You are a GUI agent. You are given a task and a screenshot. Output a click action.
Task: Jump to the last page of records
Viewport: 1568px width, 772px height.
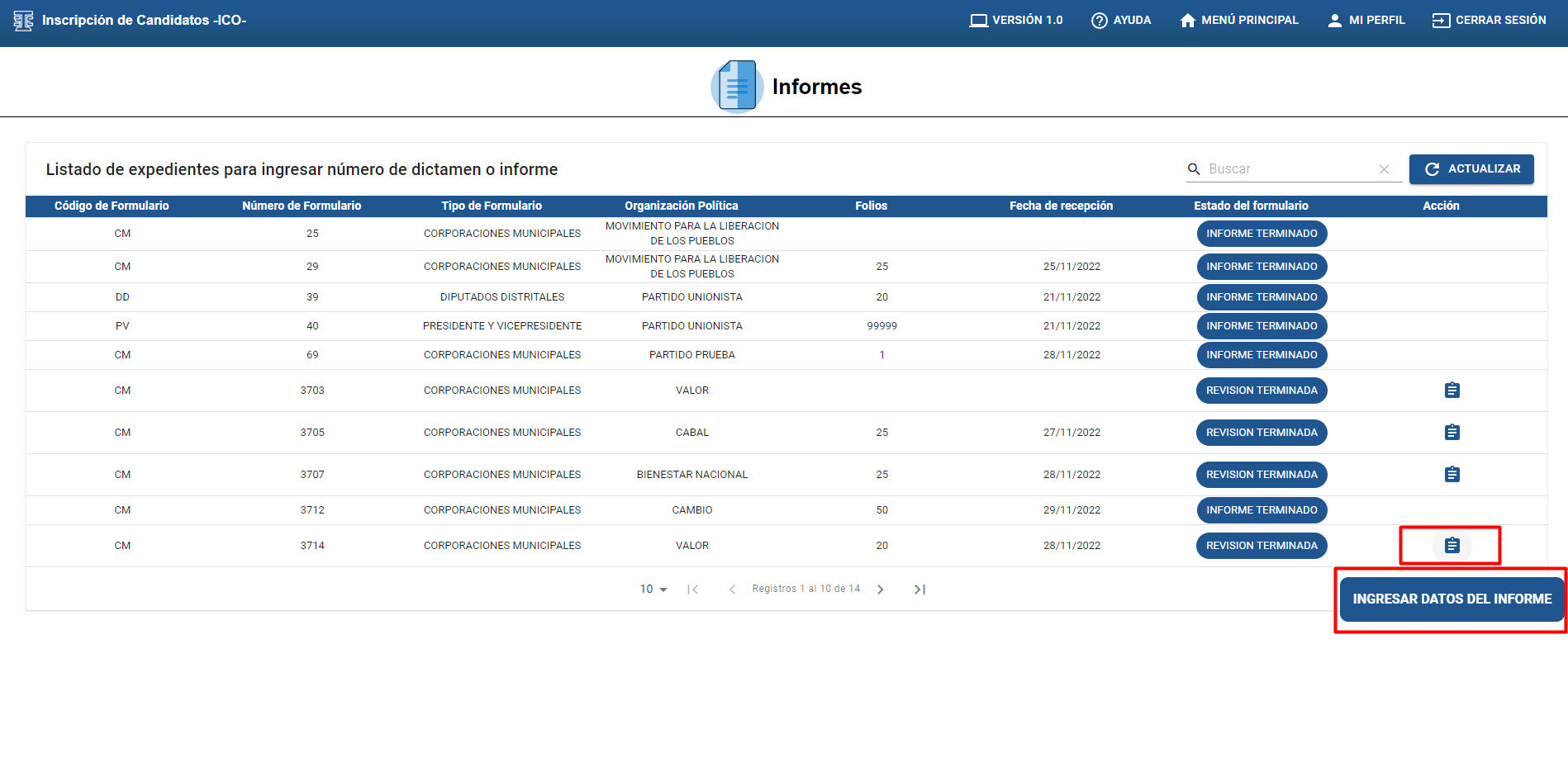pyautogui.click(x=919, y=589)
